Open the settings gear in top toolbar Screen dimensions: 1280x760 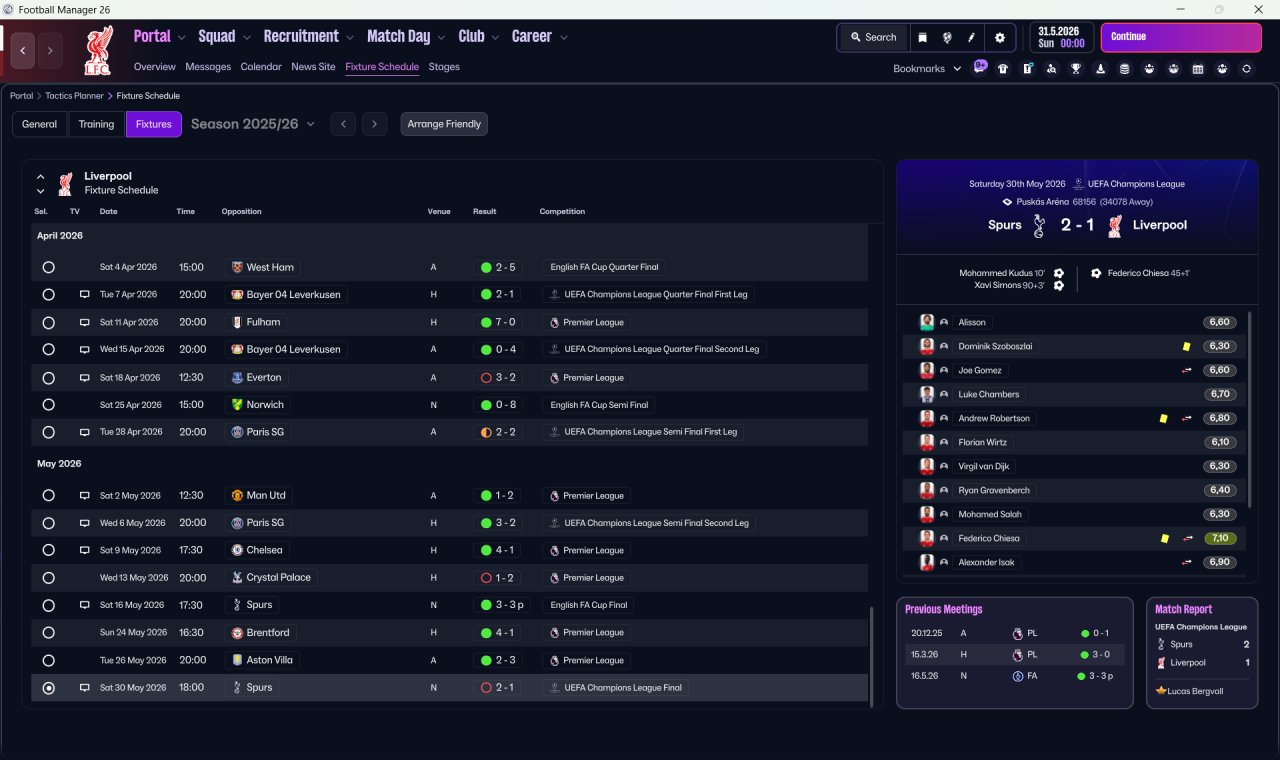pyautogui.click(x=999, y=37)
